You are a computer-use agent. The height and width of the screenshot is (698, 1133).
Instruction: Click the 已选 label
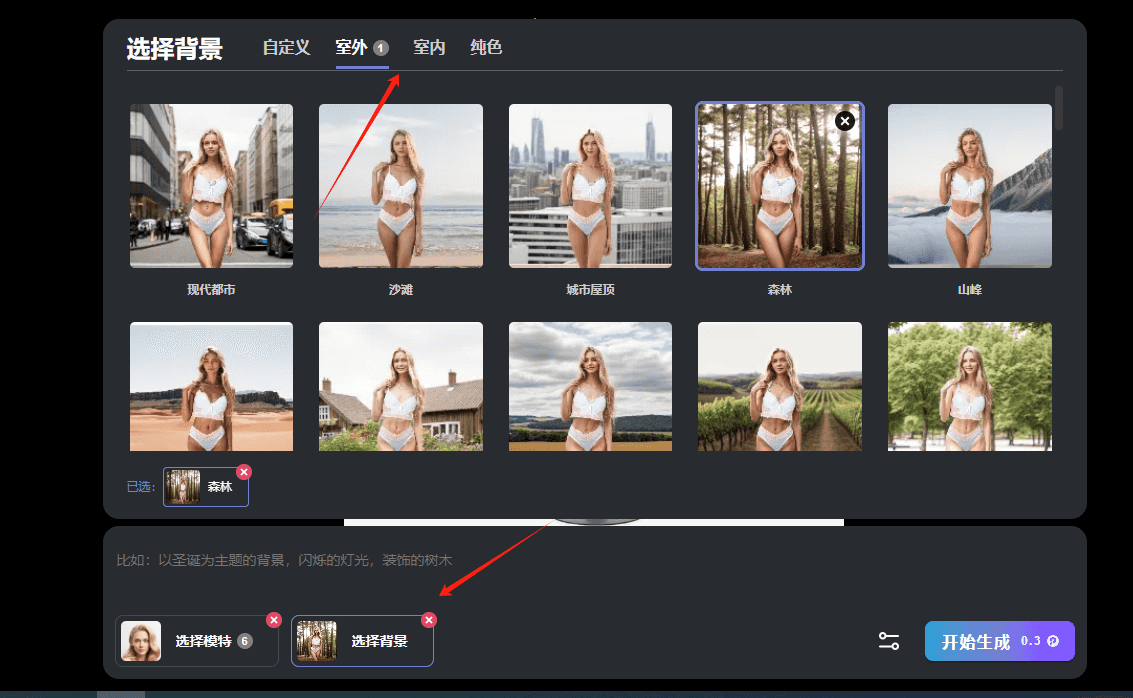tap(141, 487)
